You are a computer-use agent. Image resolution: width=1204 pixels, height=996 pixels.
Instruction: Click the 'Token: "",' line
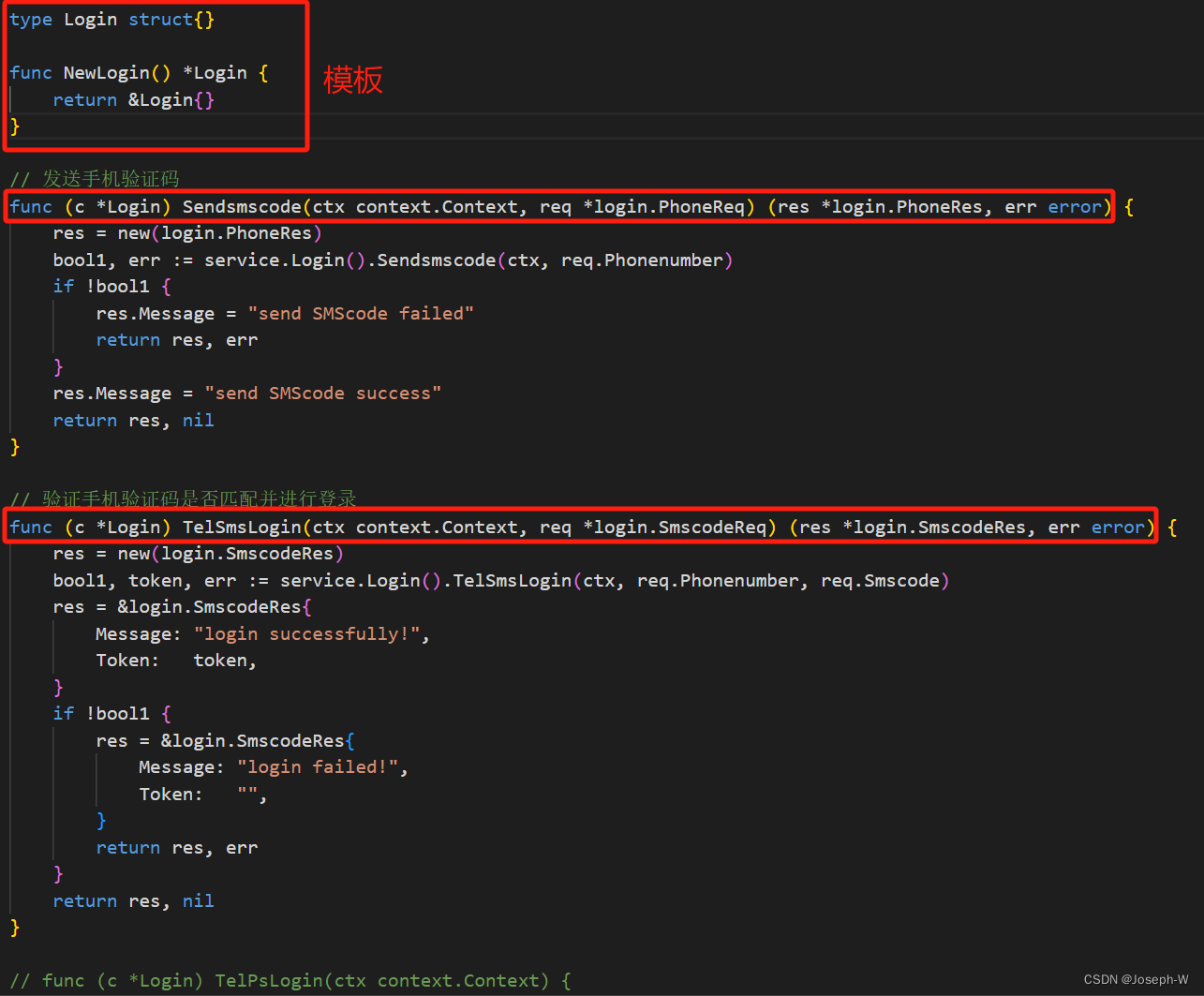click(203, 795)
